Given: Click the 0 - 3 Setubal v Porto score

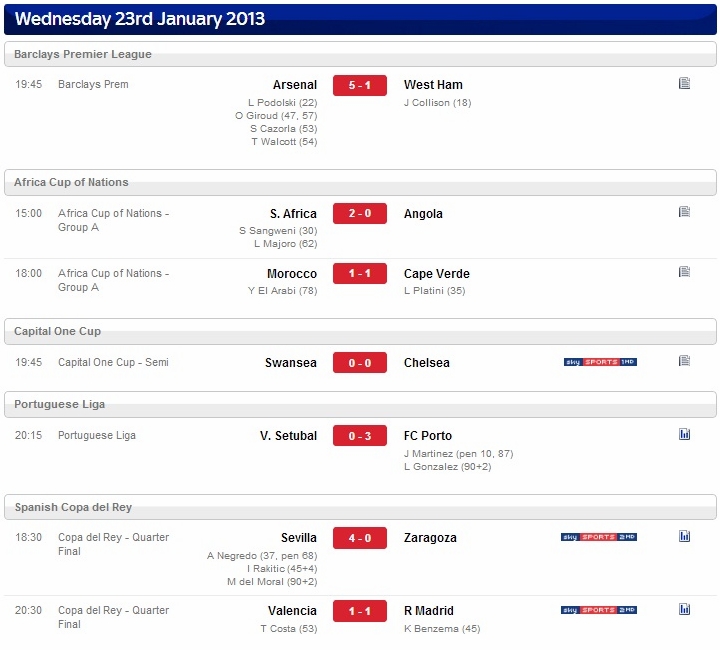Looking at the screenshot, I should 360,436.
